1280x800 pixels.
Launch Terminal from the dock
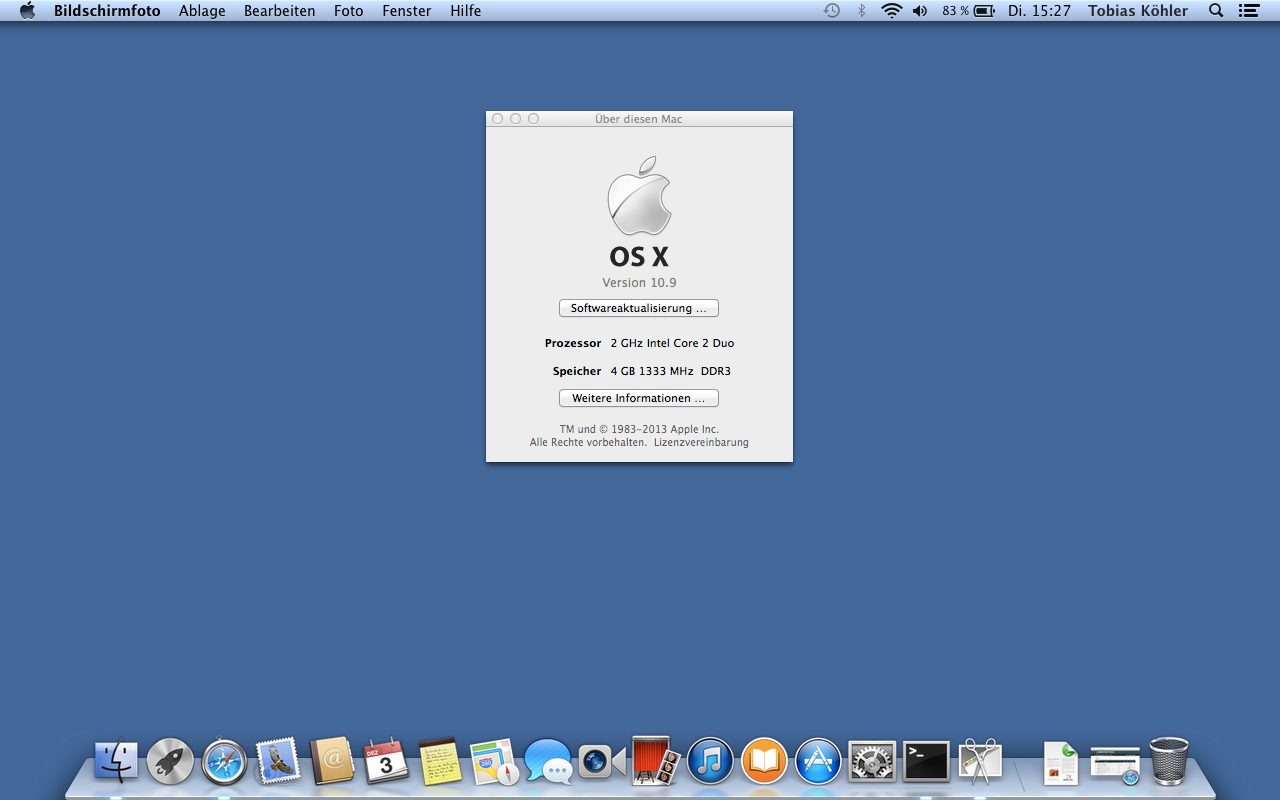point(926,762)
